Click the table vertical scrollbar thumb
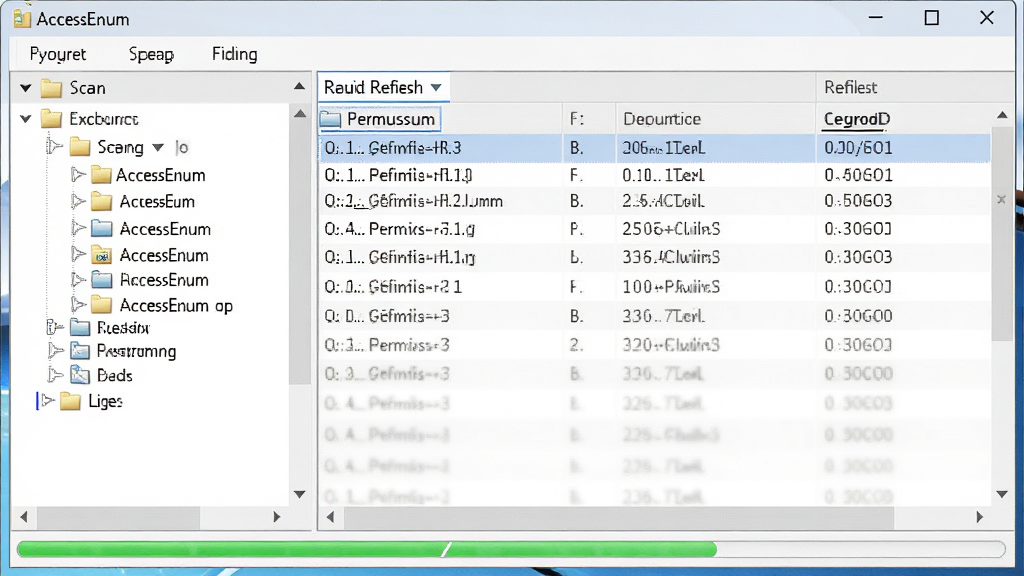 pyautogui.click(x=1002, y=233)
